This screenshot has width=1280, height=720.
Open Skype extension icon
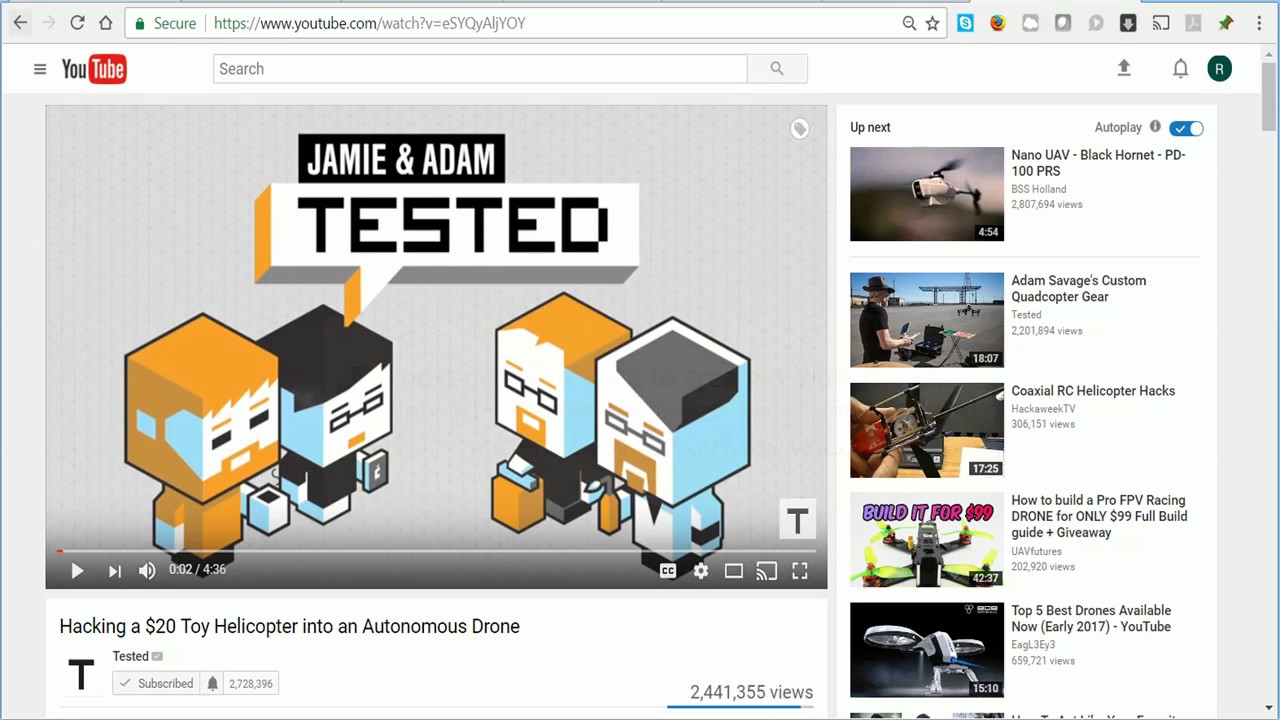pos(965,23)
